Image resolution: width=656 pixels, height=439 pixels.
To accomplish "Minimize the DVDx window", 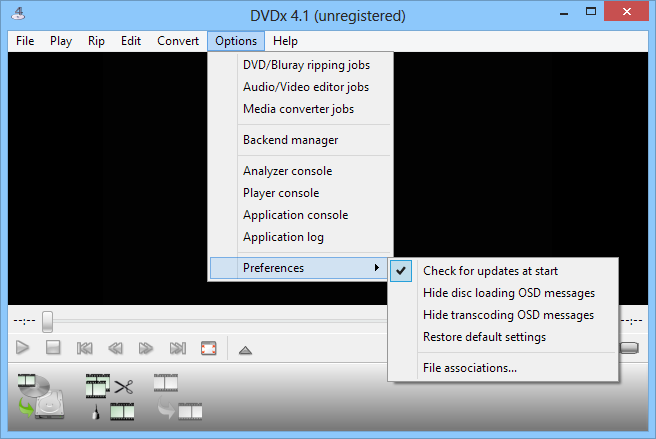I will coord(564,13).
